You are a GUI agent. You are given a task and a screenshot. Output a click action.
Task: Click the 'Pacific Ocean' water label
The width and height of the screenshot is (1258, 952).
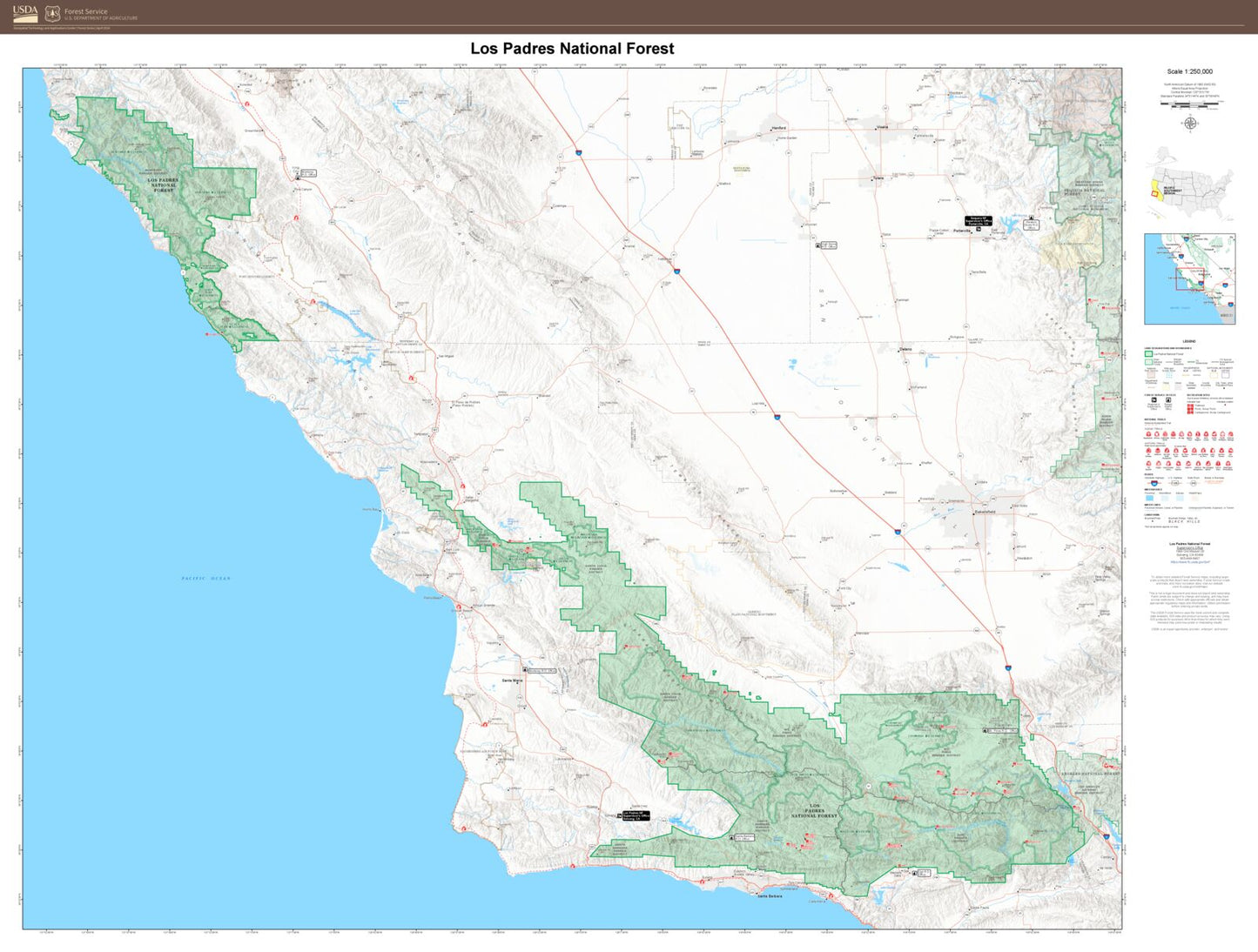(206, 579)
